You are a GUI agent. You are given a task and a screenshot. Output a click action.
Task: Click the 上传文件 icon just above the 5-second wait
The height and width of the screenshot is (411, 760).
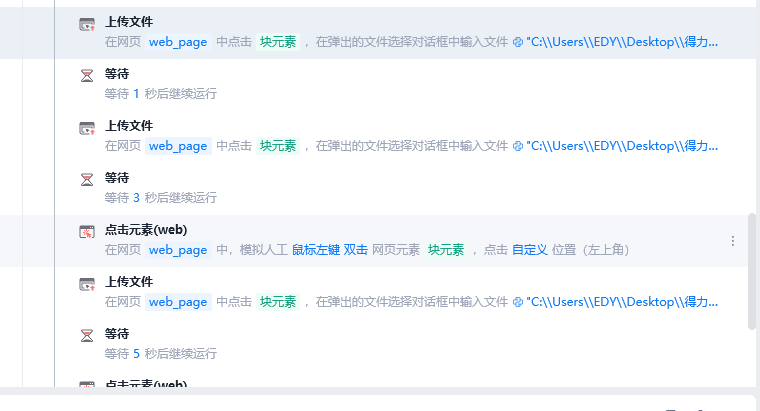(87, 284)
